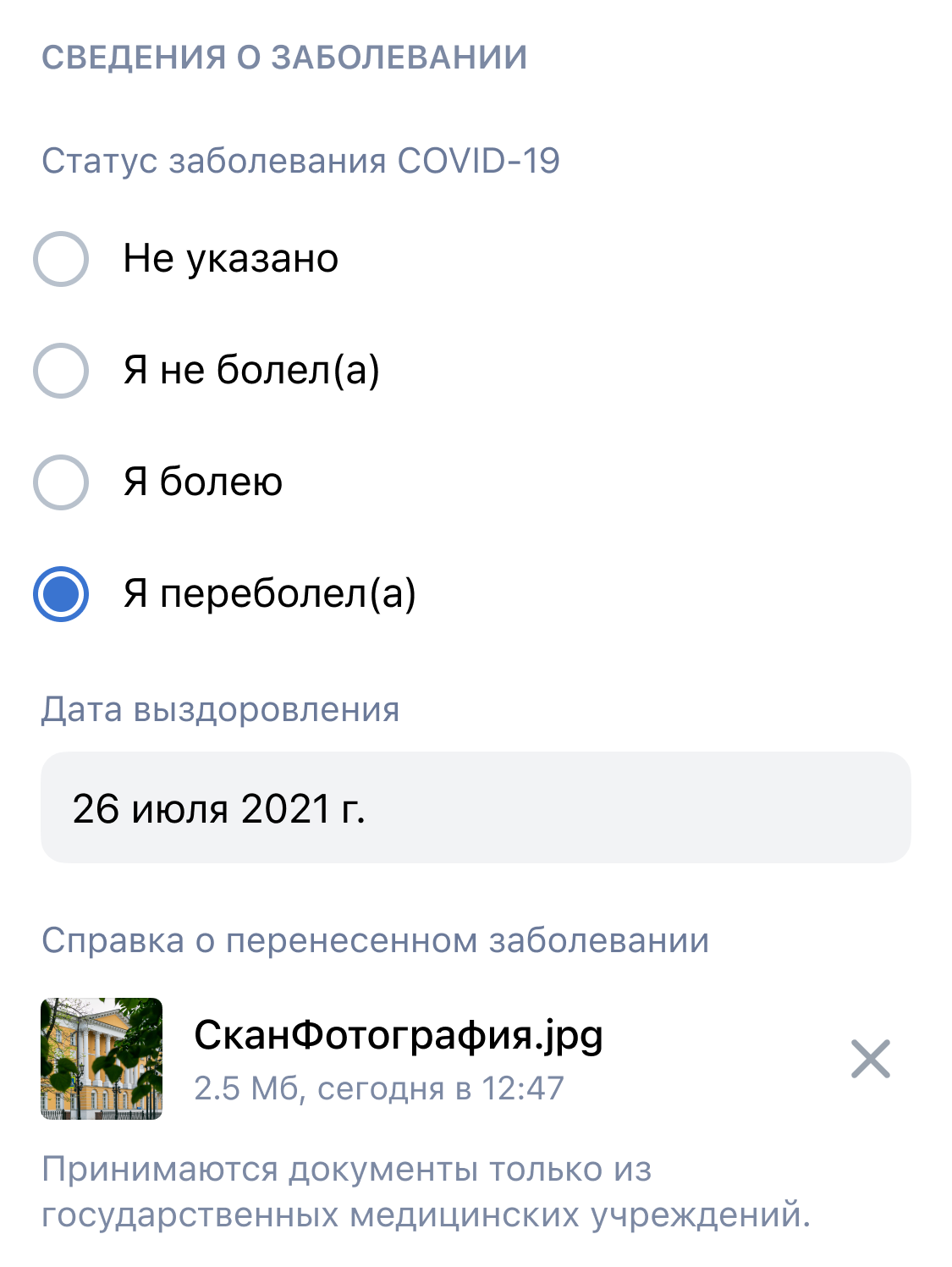Click the "Я болею" text label

coord(203,482)
